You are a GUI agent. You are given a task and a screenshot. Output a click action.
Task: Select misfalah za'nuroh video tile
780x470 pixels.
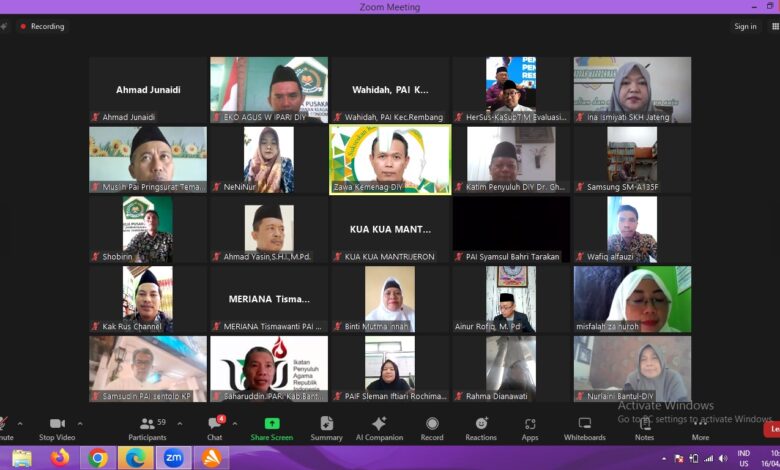tap(632, 299)
